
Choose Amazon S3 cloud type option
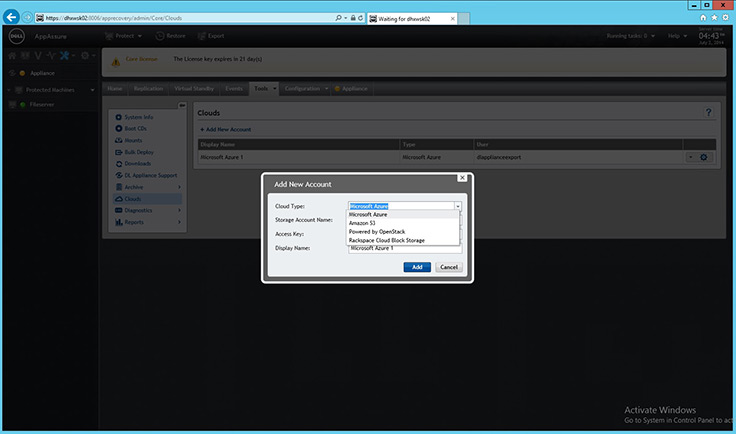click(x=403, y=223)
